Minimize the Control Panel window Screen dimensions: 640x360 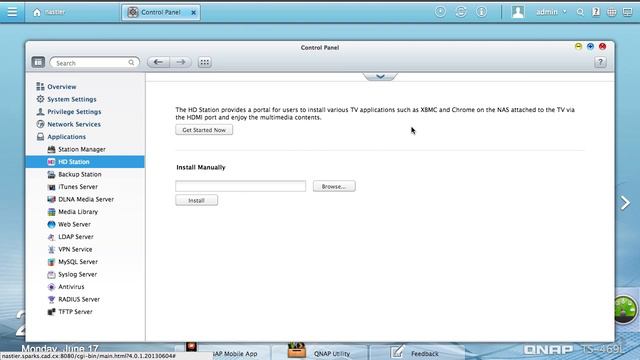578,47
